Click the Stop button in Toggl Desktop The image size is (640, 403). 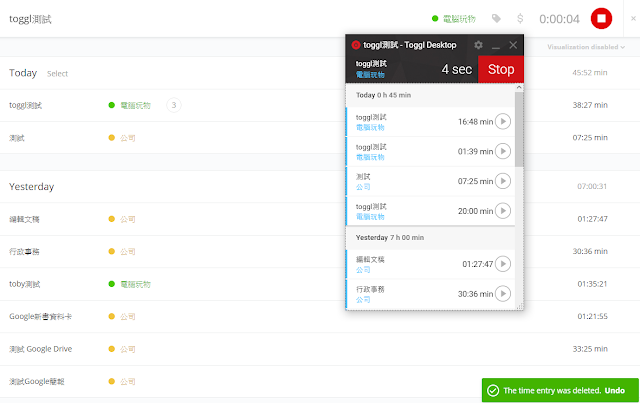[501, 69]
